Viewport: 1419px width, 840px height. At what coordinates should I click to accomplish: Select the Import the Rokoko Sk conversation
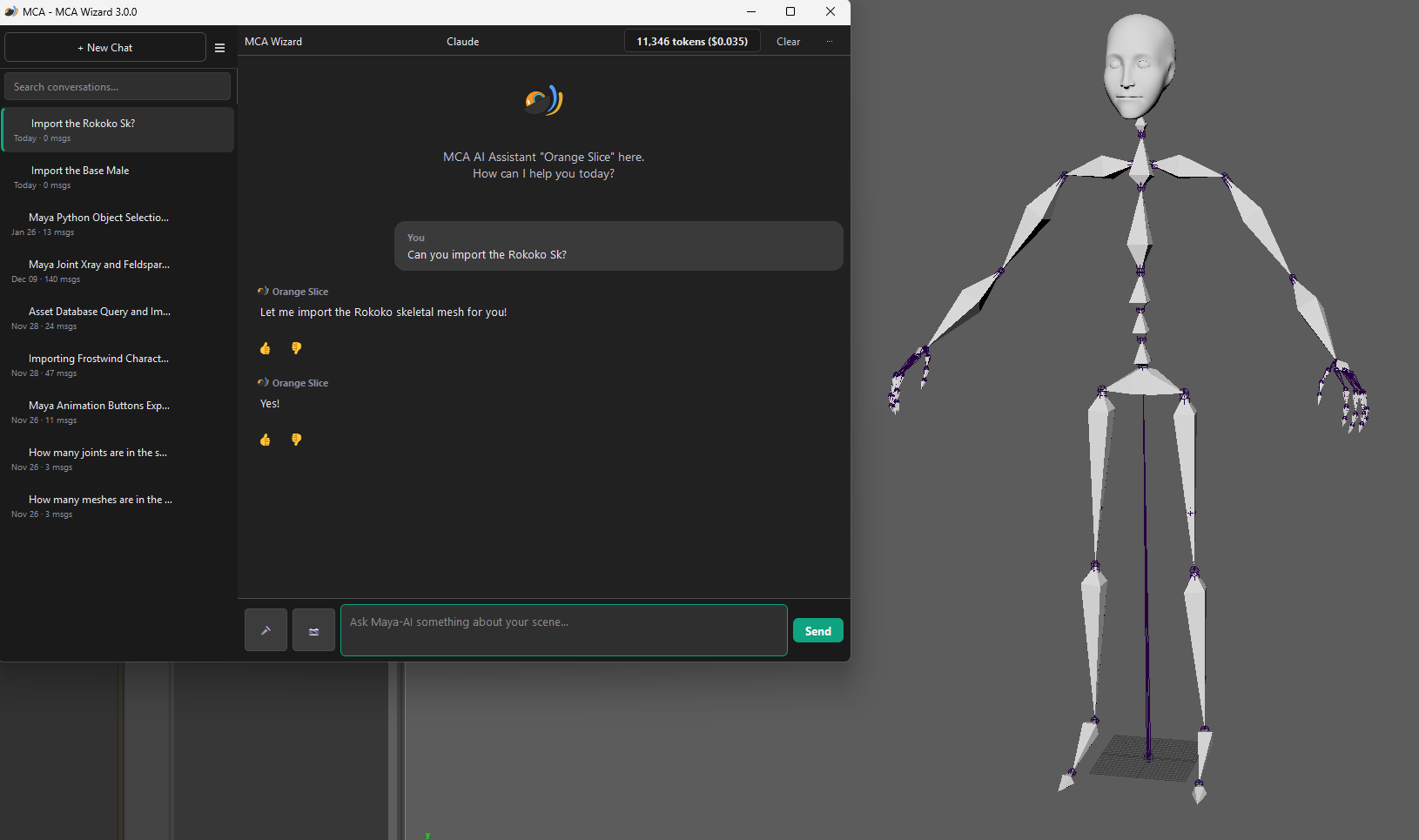(118, 129)
